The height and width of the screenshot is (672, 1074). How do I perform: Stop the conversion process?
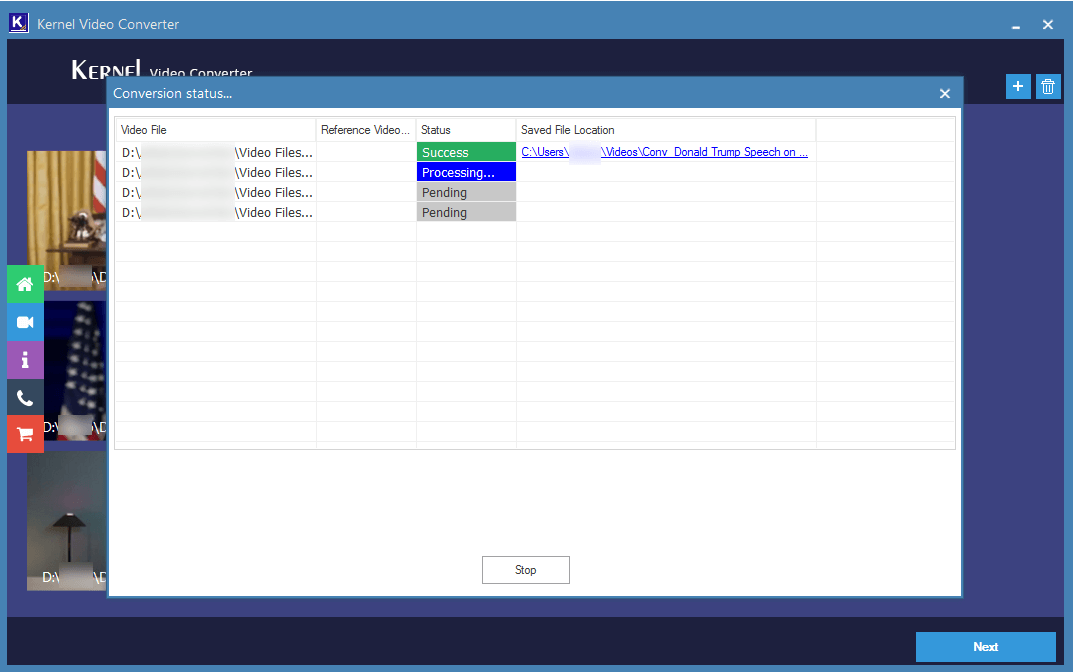click(x=525, y=570)
